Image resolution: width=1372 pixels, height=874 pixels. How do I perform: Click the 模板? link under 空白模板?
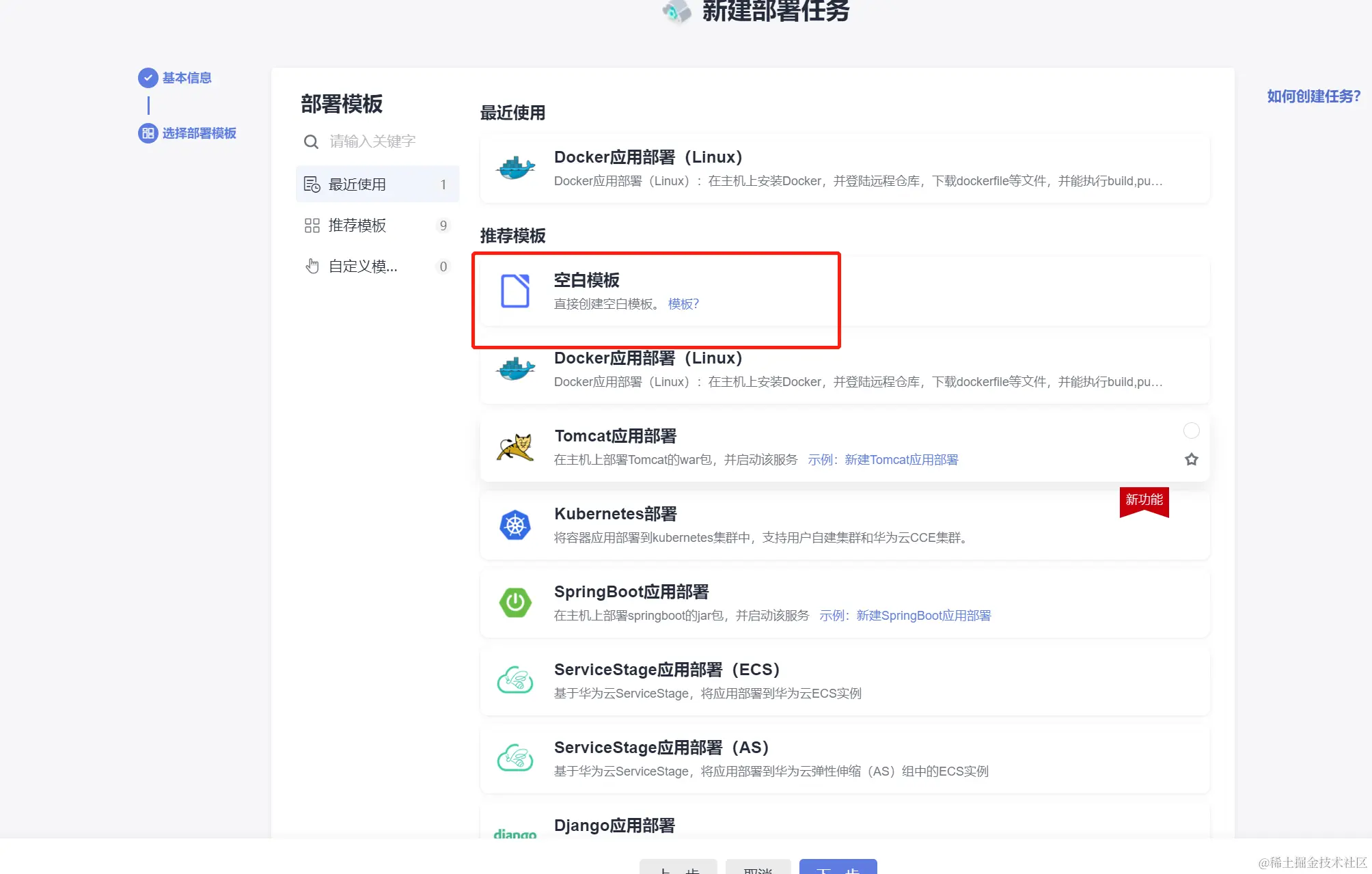(683, 304)
